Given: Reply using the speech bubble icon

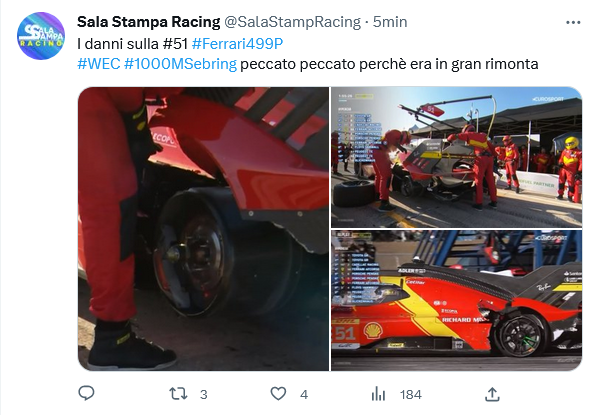Looking at the screenshot, I should (86, 394).
